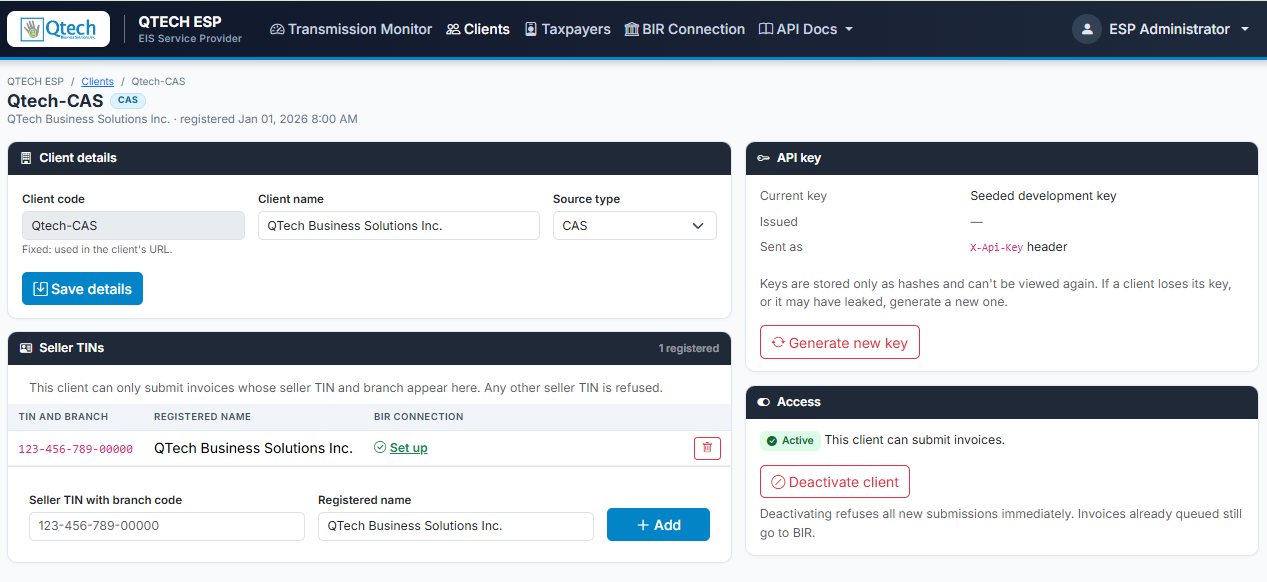Click the Save details button

[x=82, y=289]
